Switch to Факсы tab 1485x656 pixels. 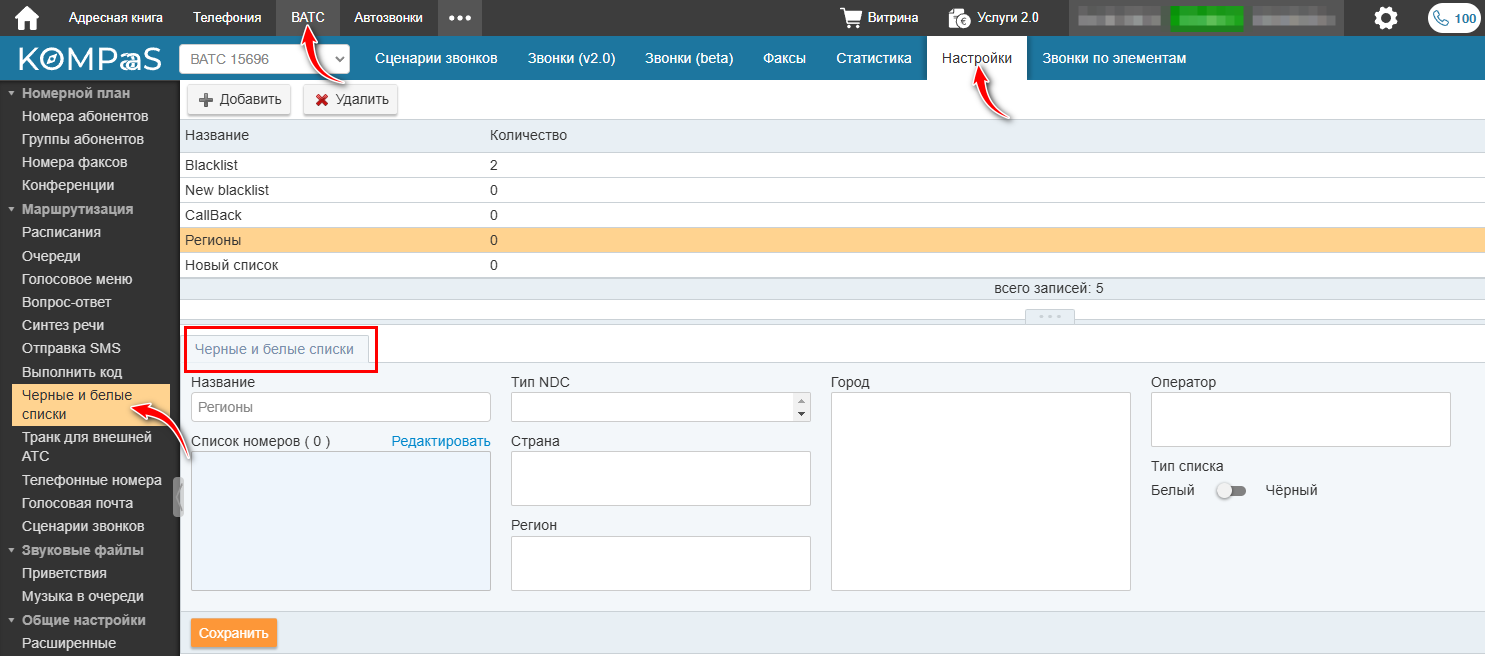click(784, 58)
